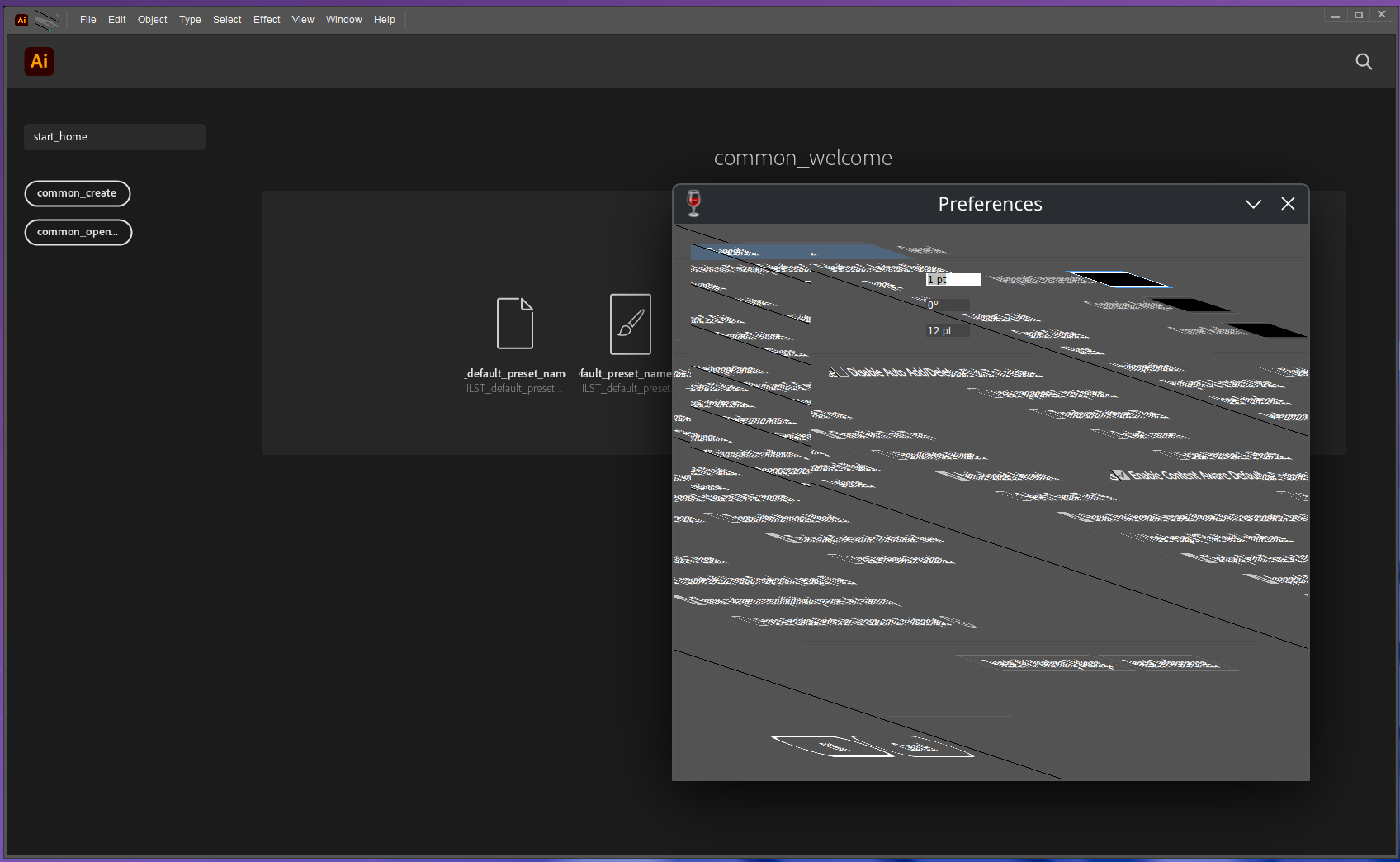Collapse Preferences dialog with chevron arrow
The image size is (1400, 862).
pyautogui.click(x=1253, y=204)
